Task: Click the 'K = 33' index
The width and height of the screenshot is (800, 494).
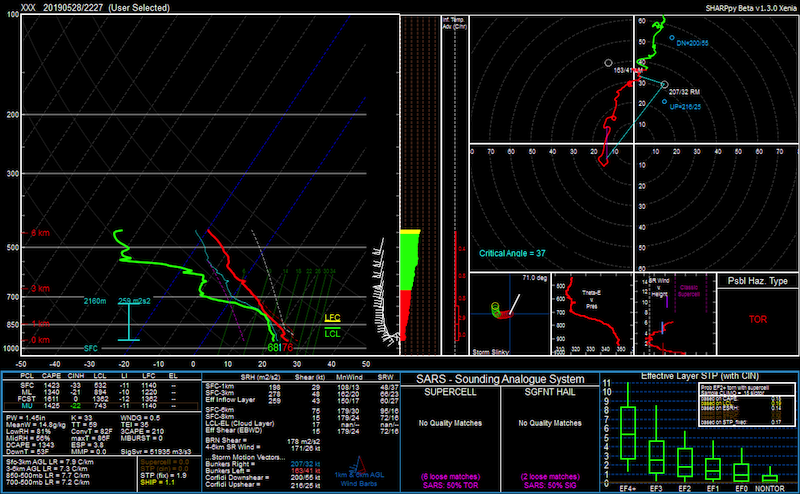Action: [x=82, y=418]
